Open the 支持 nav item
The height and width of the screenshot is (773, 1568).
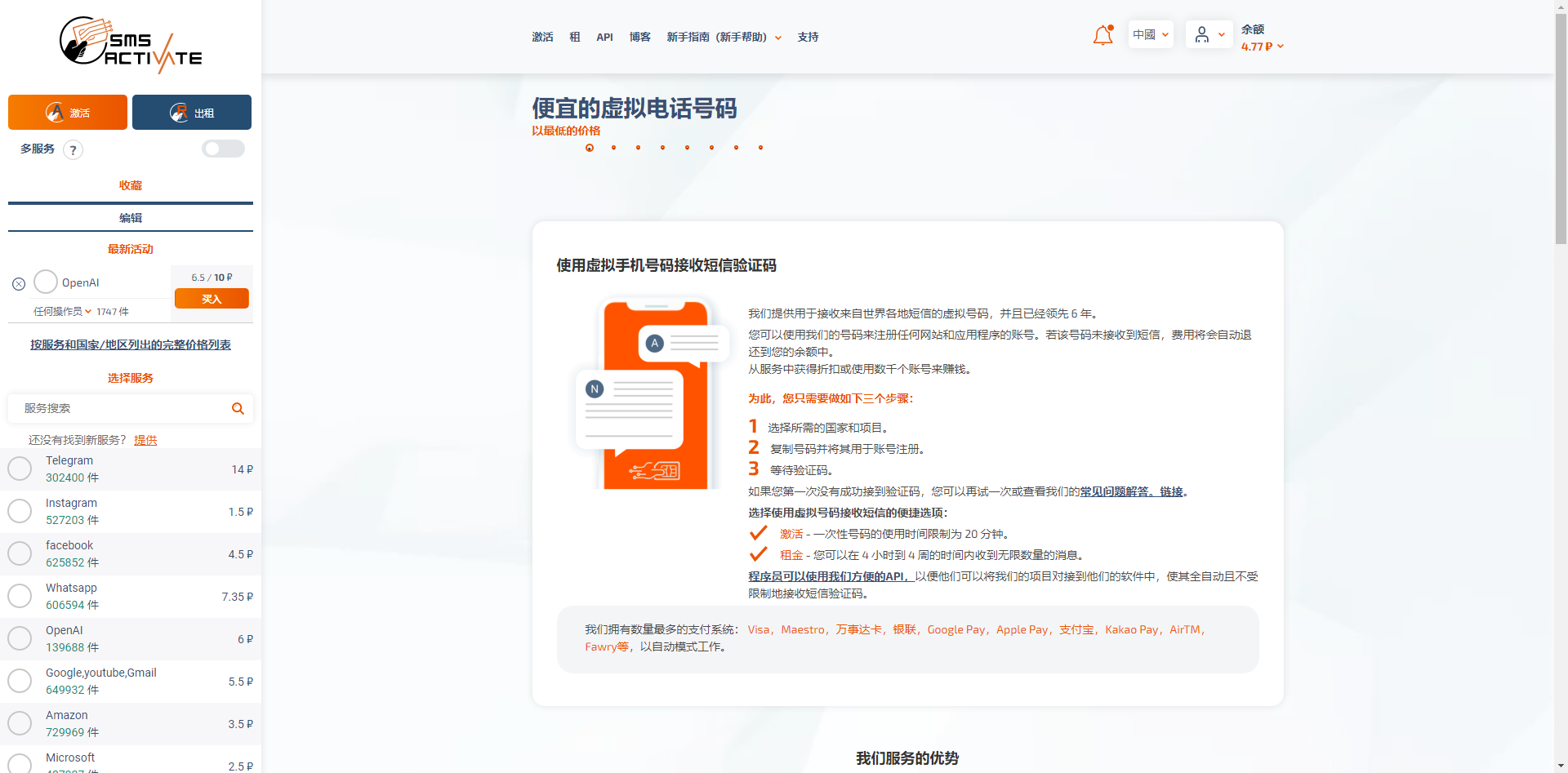click(x=808, y=37)
